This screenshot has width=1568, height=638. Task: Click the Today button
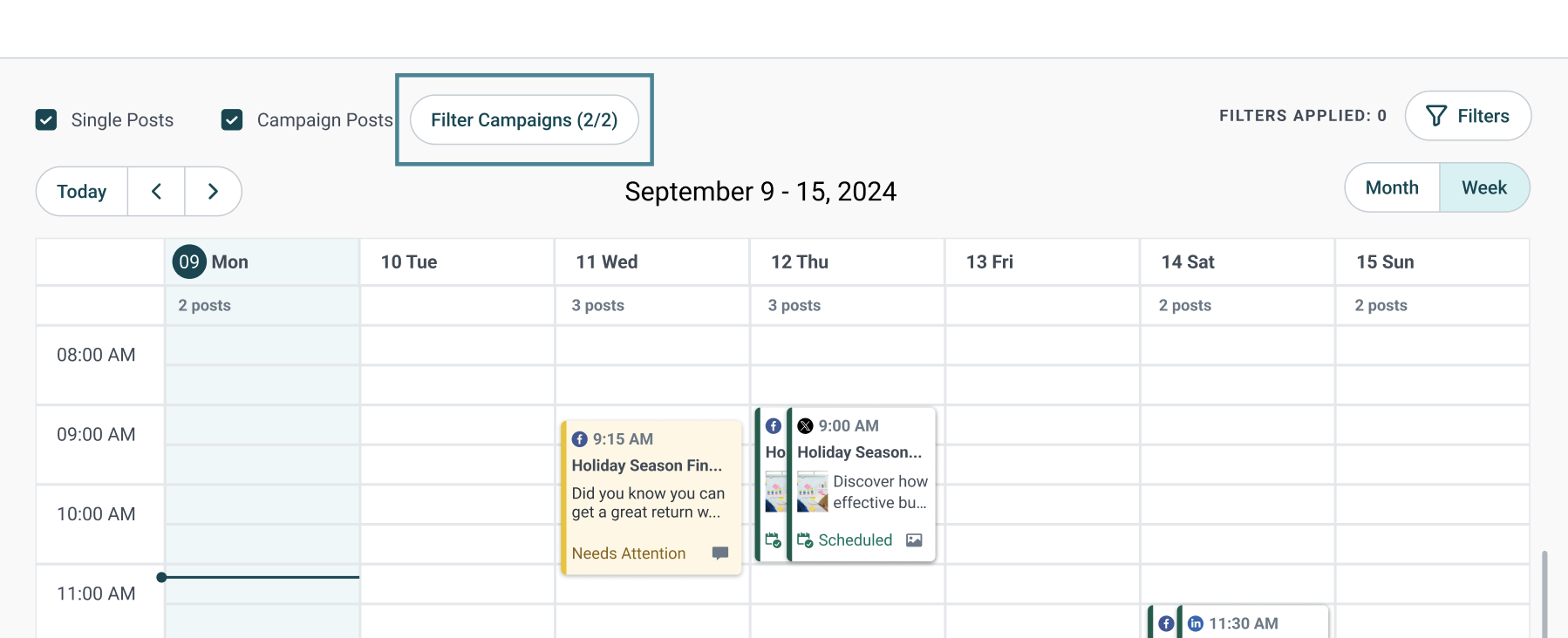[x=82, y=191]
